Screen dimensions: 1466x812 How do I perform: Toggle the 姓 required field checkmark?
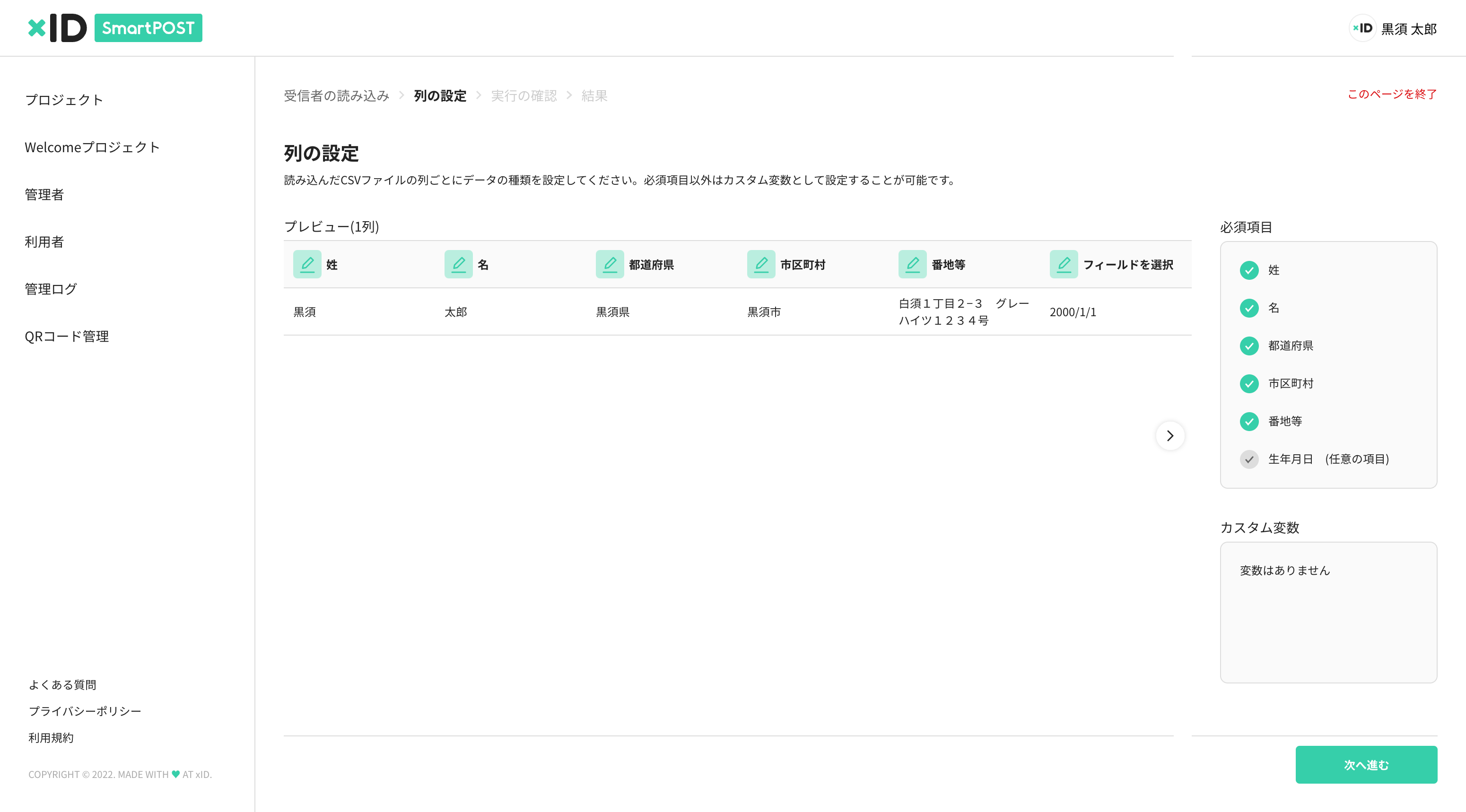[1250, 270]
